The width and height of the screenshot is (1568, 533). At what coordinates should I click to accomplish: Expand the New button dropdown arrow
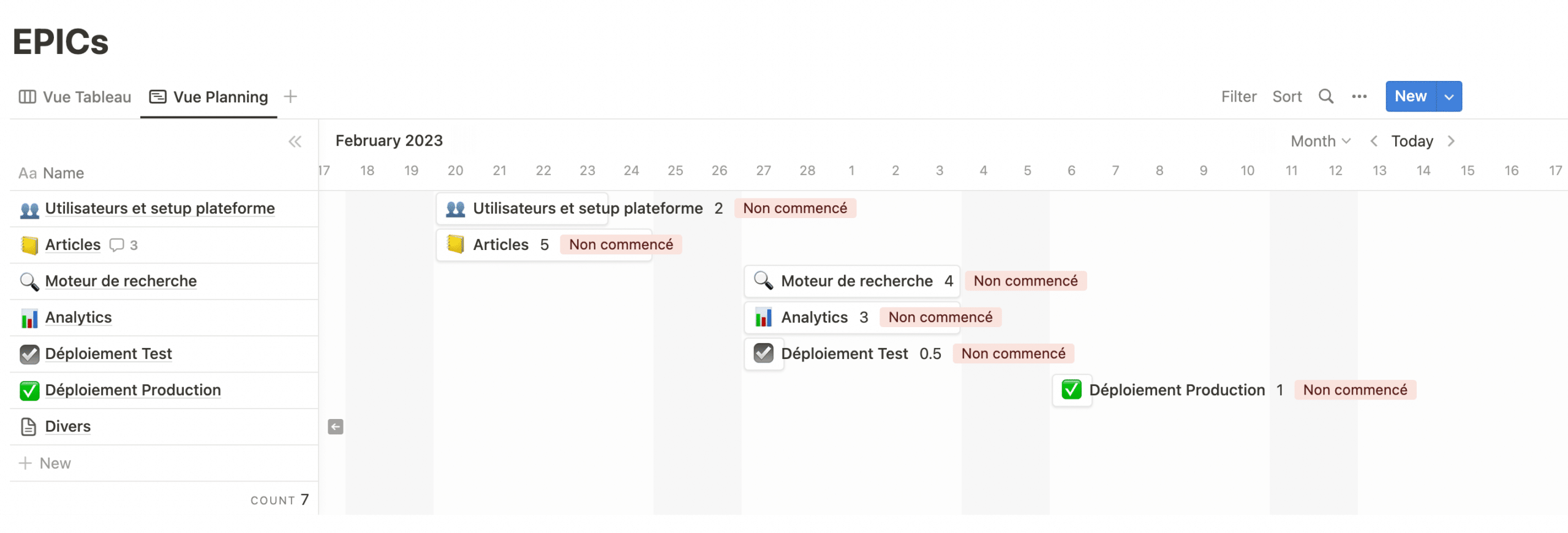[1449, 96]
